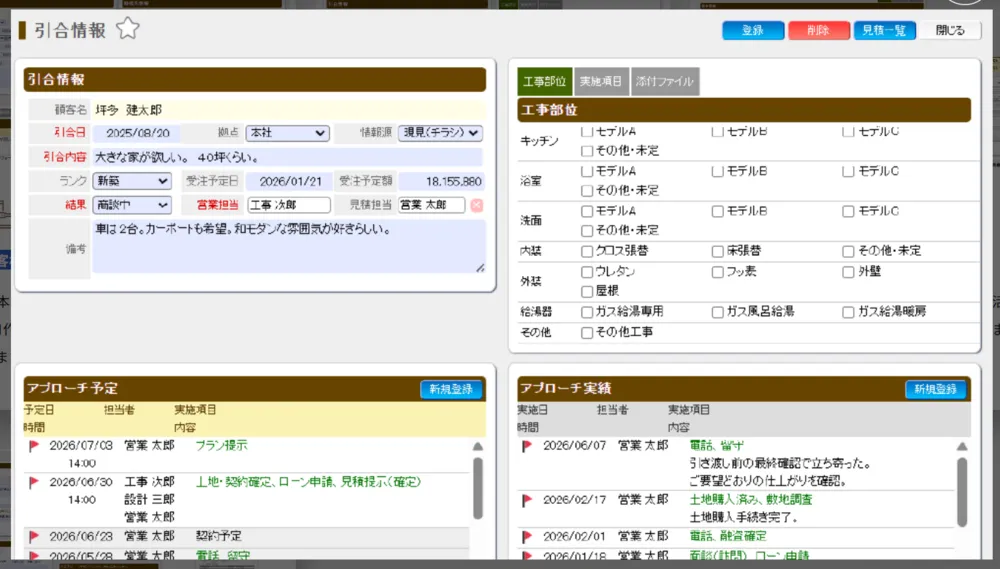
Task: Open 電話、融資確定 link
Action: (x=728, y=536)
